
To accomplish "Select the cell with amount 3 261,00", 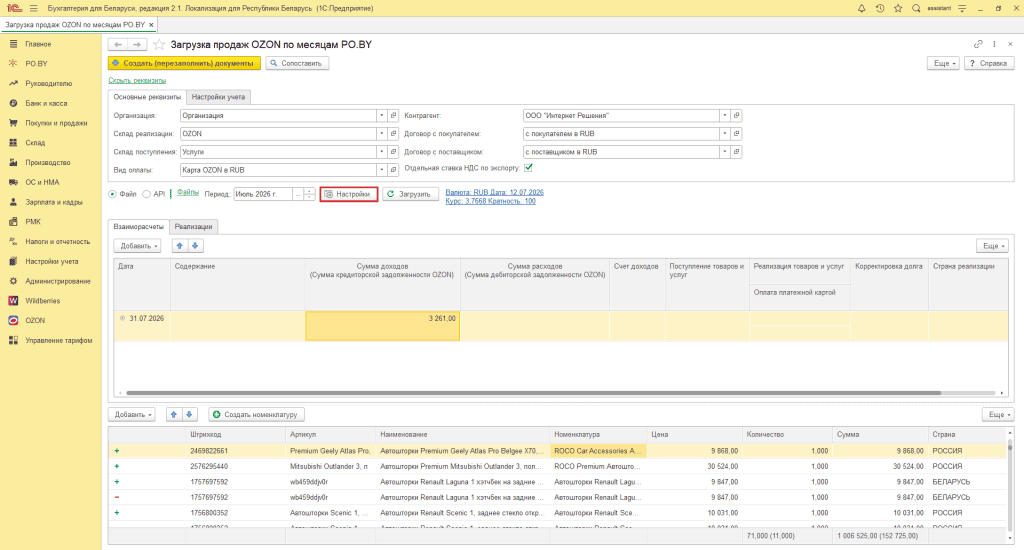I will 383,325.
